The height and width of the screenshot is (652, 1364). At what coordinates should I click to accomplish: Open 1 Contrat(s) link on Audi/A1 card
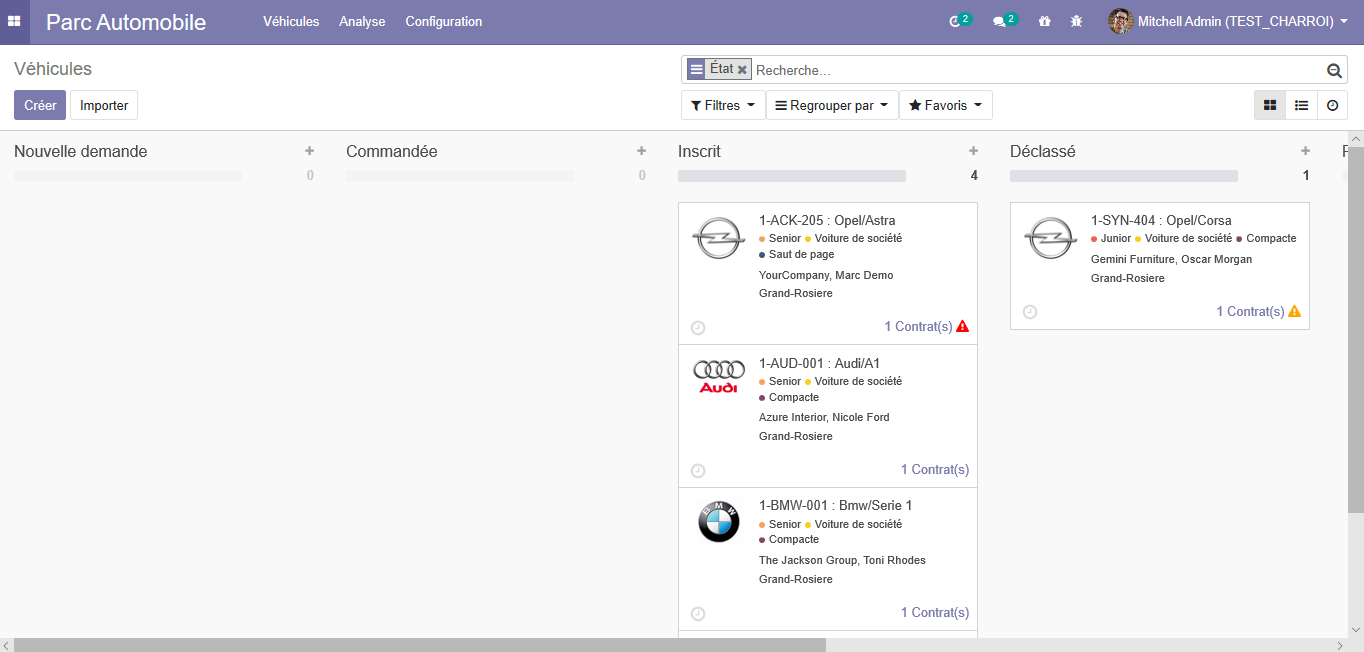[934, 470]
